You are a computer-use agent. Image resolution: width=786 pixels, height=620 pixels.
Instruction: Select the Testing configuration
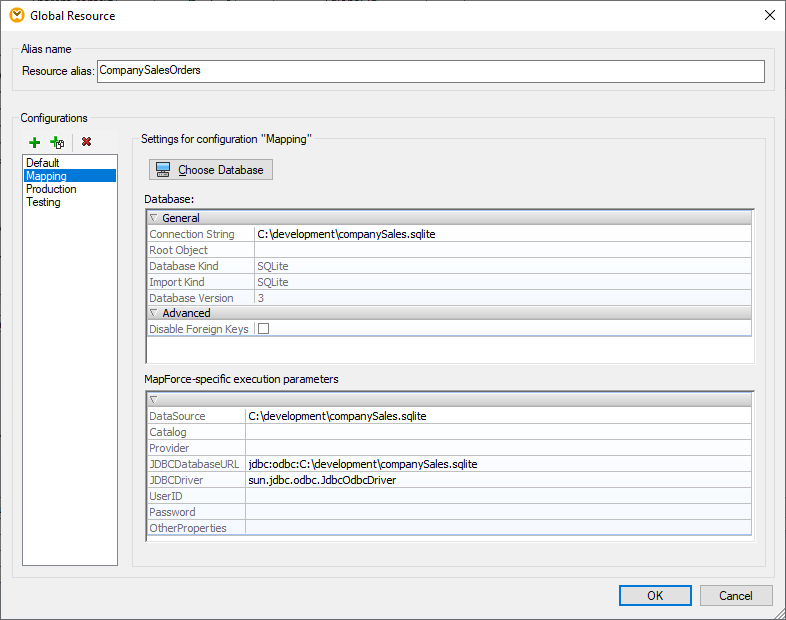pos(43,202)
